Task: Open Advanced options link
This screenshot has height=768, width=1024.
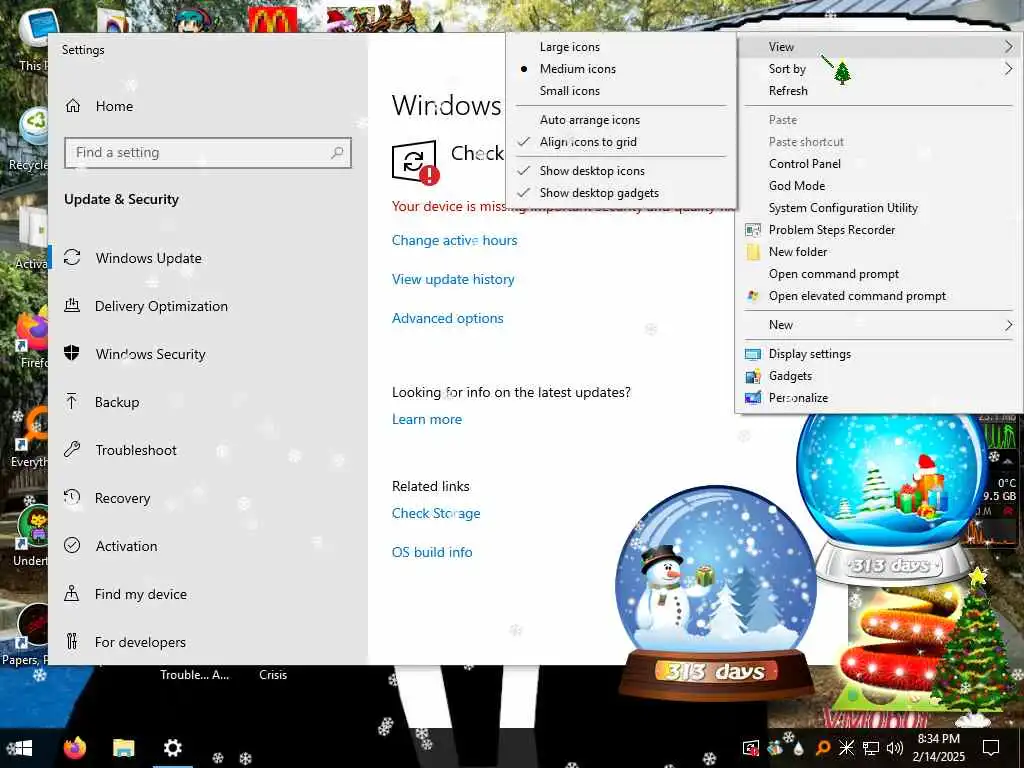Action: (x=447, y=318)
